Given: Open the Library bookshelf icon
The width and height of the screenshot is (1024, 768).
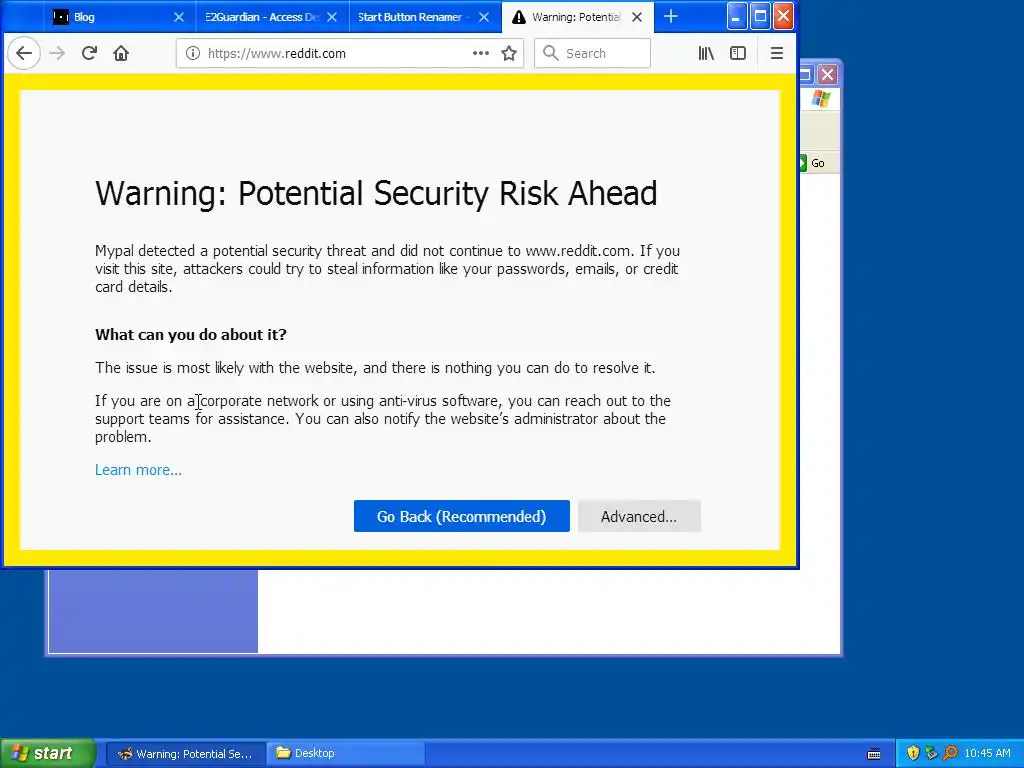Looking at the screenshot, I should 706,54.
